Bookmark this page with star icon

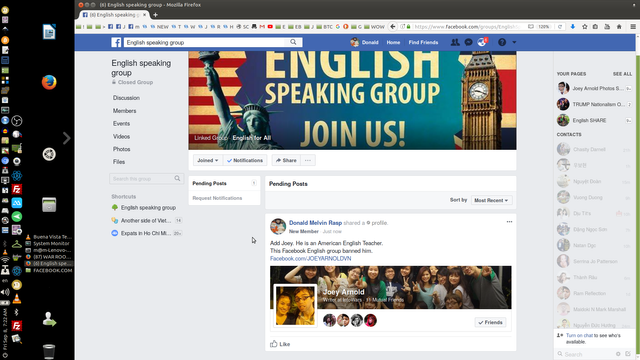tap(584, 27)
